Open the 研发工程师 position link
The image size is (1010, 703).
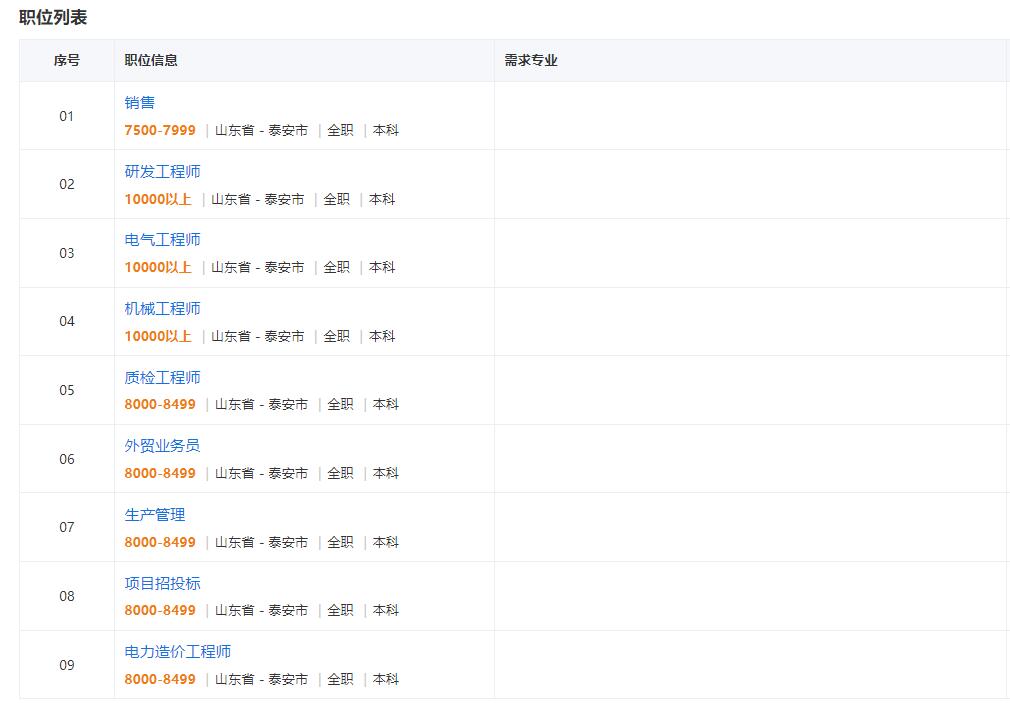tap(162, 172)
